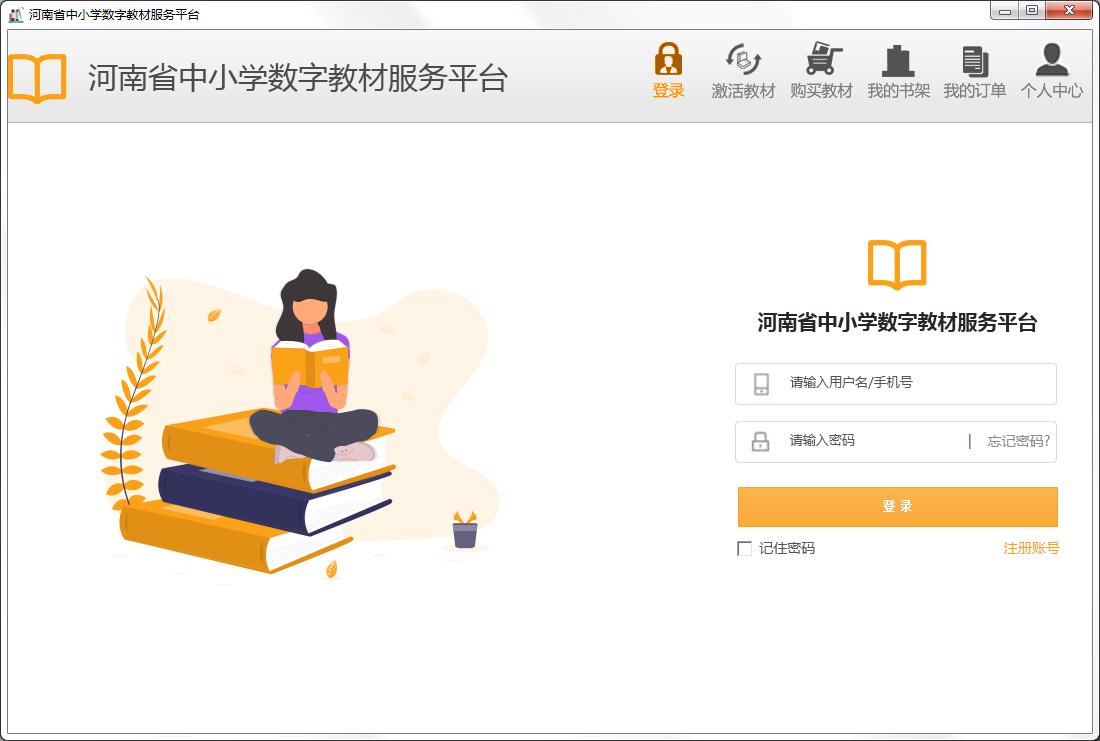Open the 忘记密码 forgot password link

(x=1021, y=442)
